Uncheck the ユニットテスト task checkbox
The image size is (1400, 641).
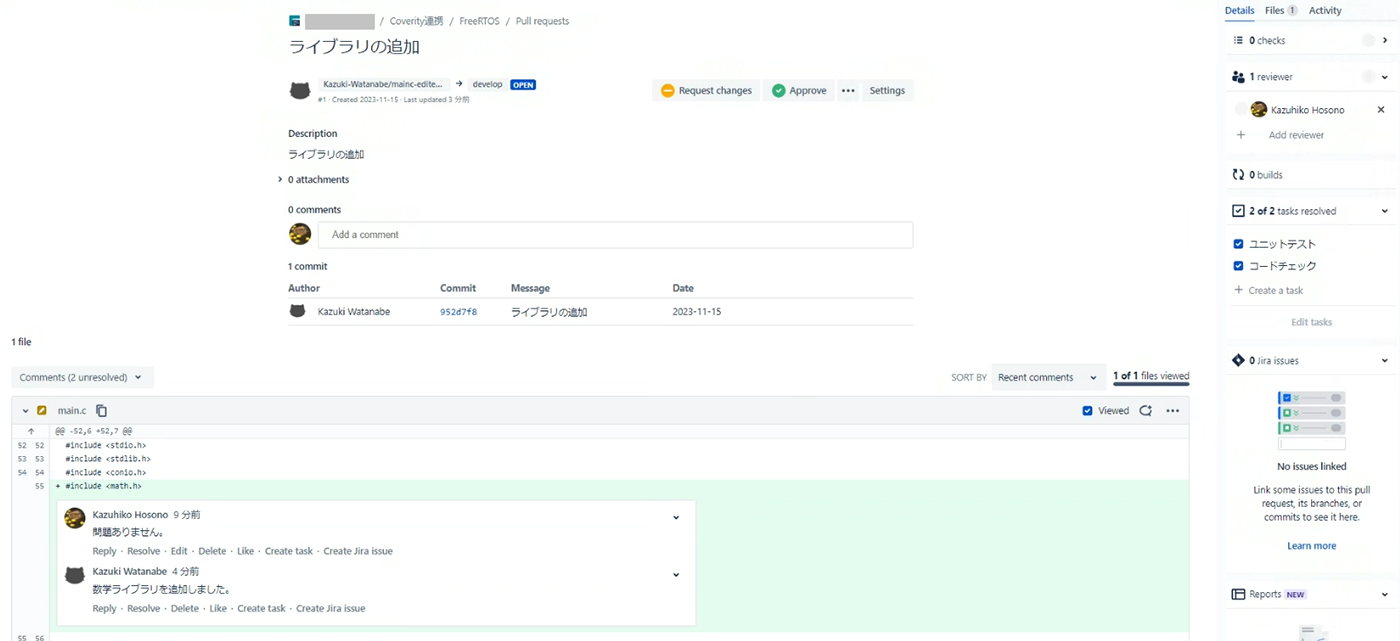[1238, 244]
